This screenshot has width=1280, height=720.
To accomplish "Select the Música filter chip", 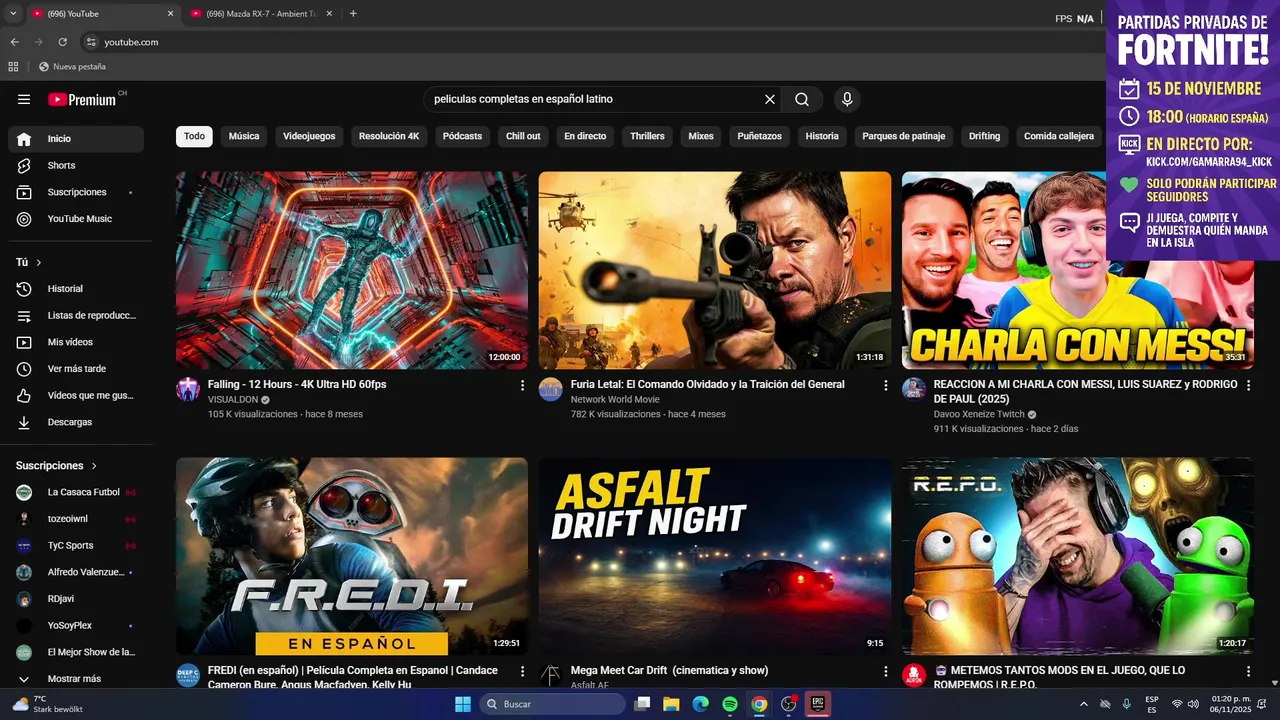I will (244, 136).
